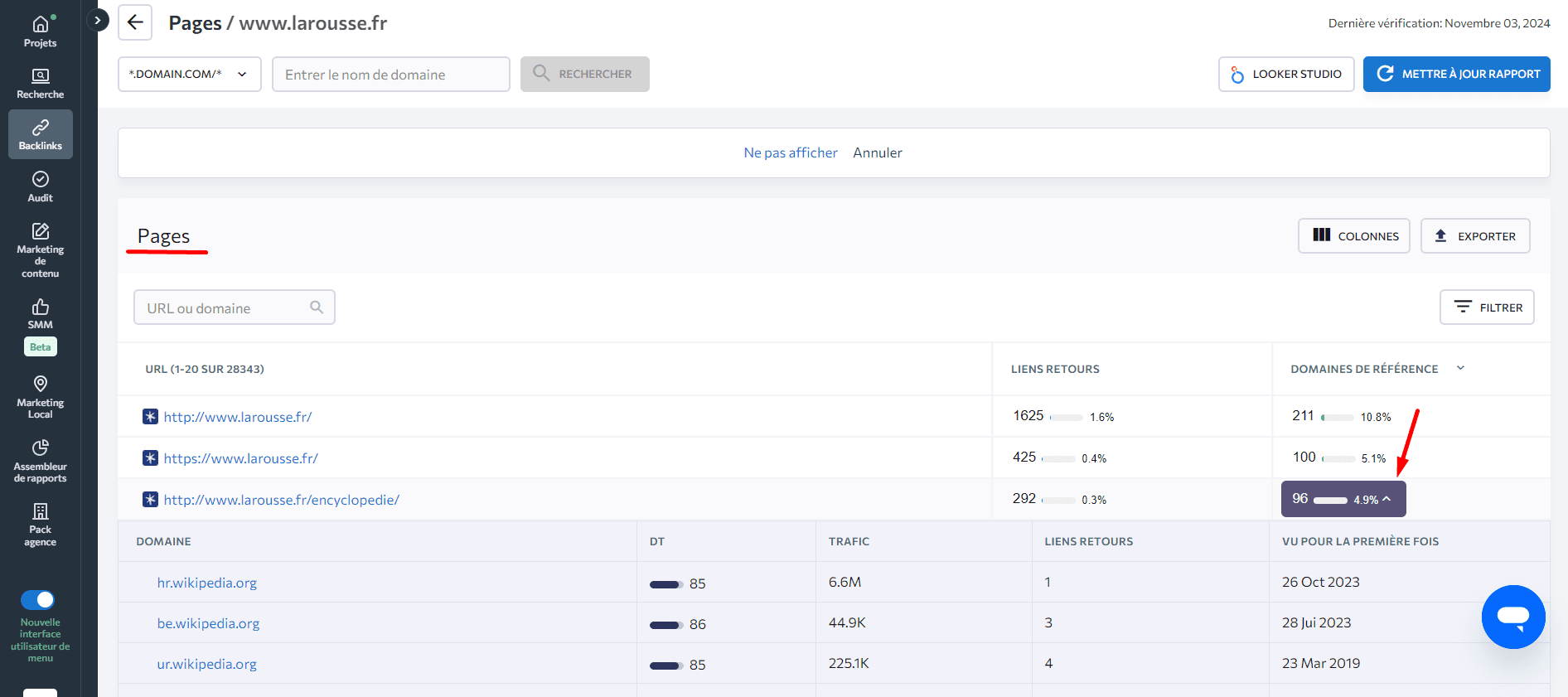Click DT score bar for be.wikipedia.org

coord(666,625)
